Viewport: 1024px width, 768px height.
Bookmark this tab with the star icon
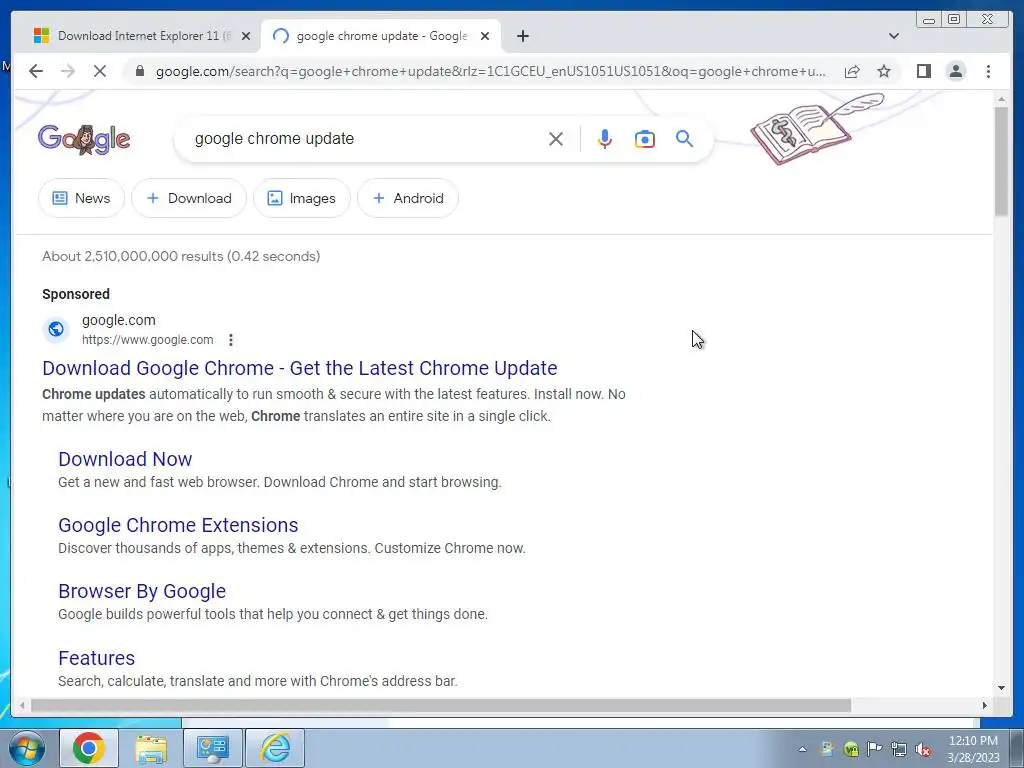(884, 71)
